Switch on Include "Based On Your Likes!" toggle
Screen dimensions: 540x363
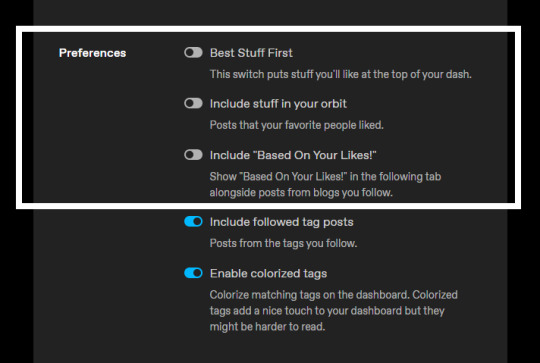coord(193,155)
